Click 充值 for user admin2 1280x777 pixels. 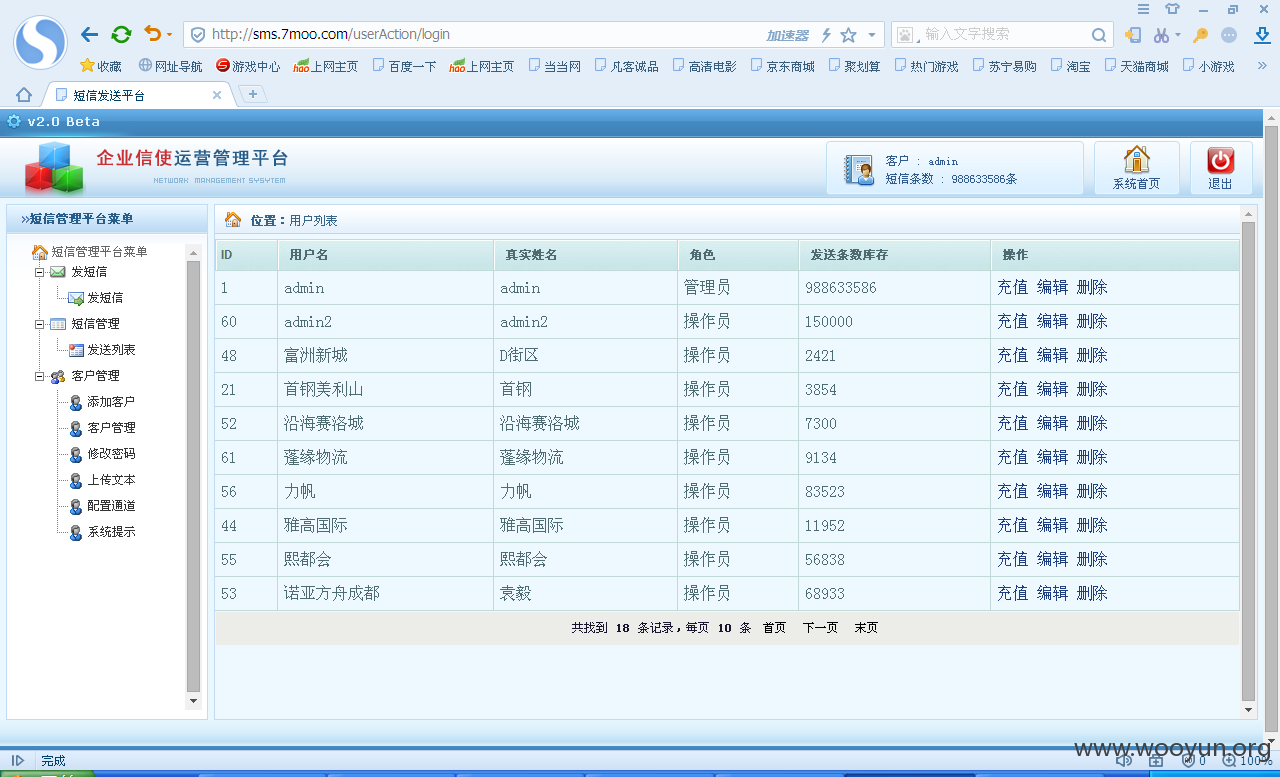click(x=1012, y=321)
